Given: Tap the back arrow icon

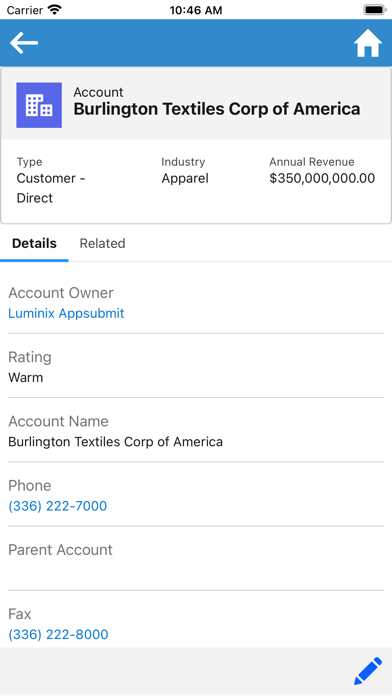Looking at the screenshot, I should click(24, 43).
